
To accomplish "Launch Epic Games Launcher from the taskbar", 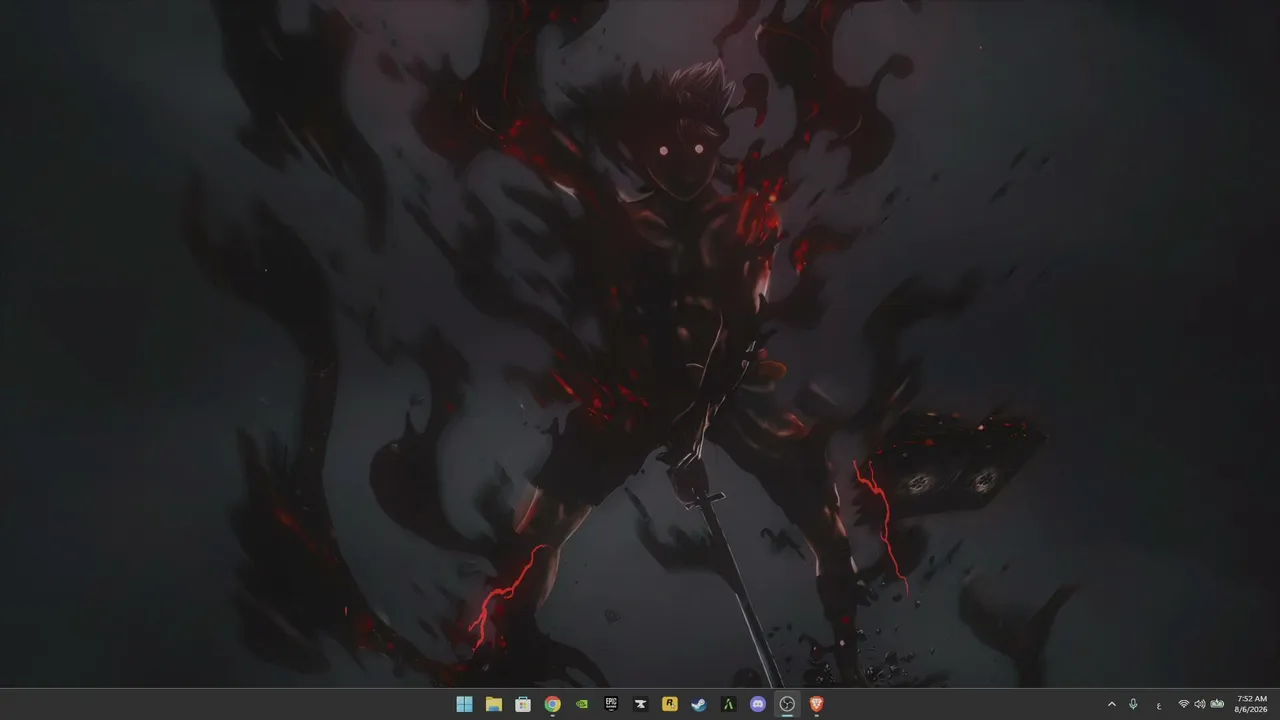I will tap(611, 704).
